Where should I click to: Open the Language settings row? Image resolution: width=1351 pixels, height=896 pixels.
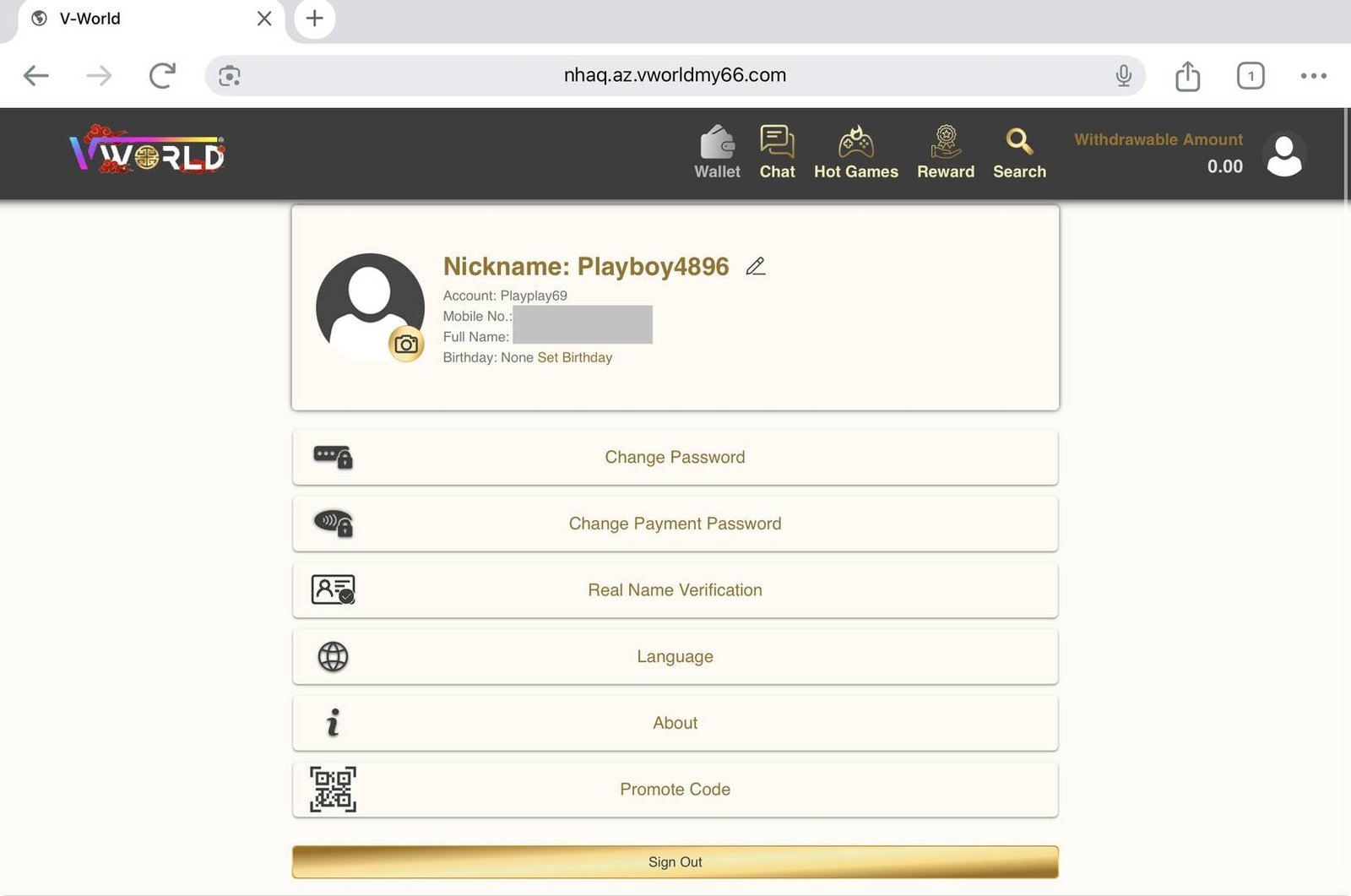coord(675,657)
